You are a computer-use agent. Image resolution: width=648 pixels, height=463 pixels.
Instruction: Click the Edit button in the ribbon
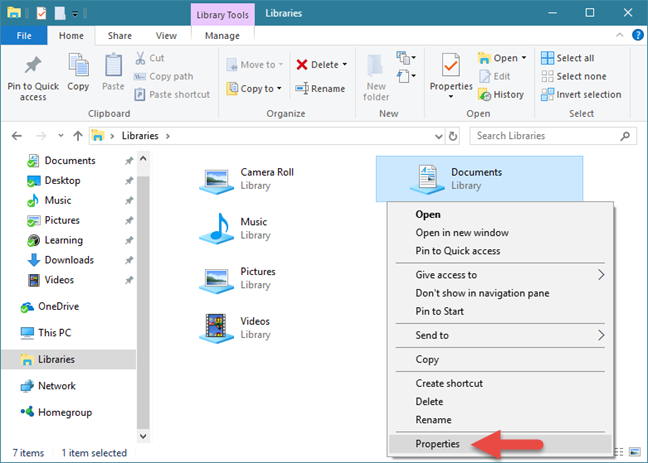point(495,76)
